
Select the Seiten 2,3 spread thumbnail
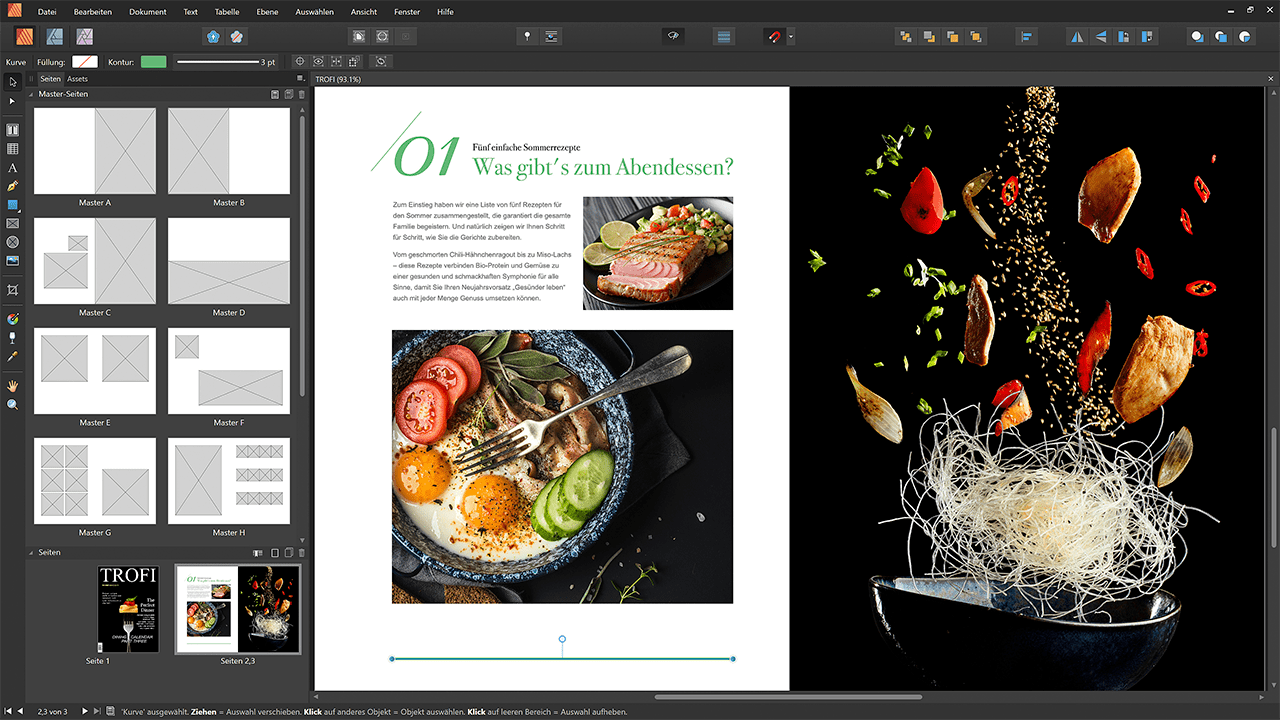pyautogui.click(x=238, y=609)
